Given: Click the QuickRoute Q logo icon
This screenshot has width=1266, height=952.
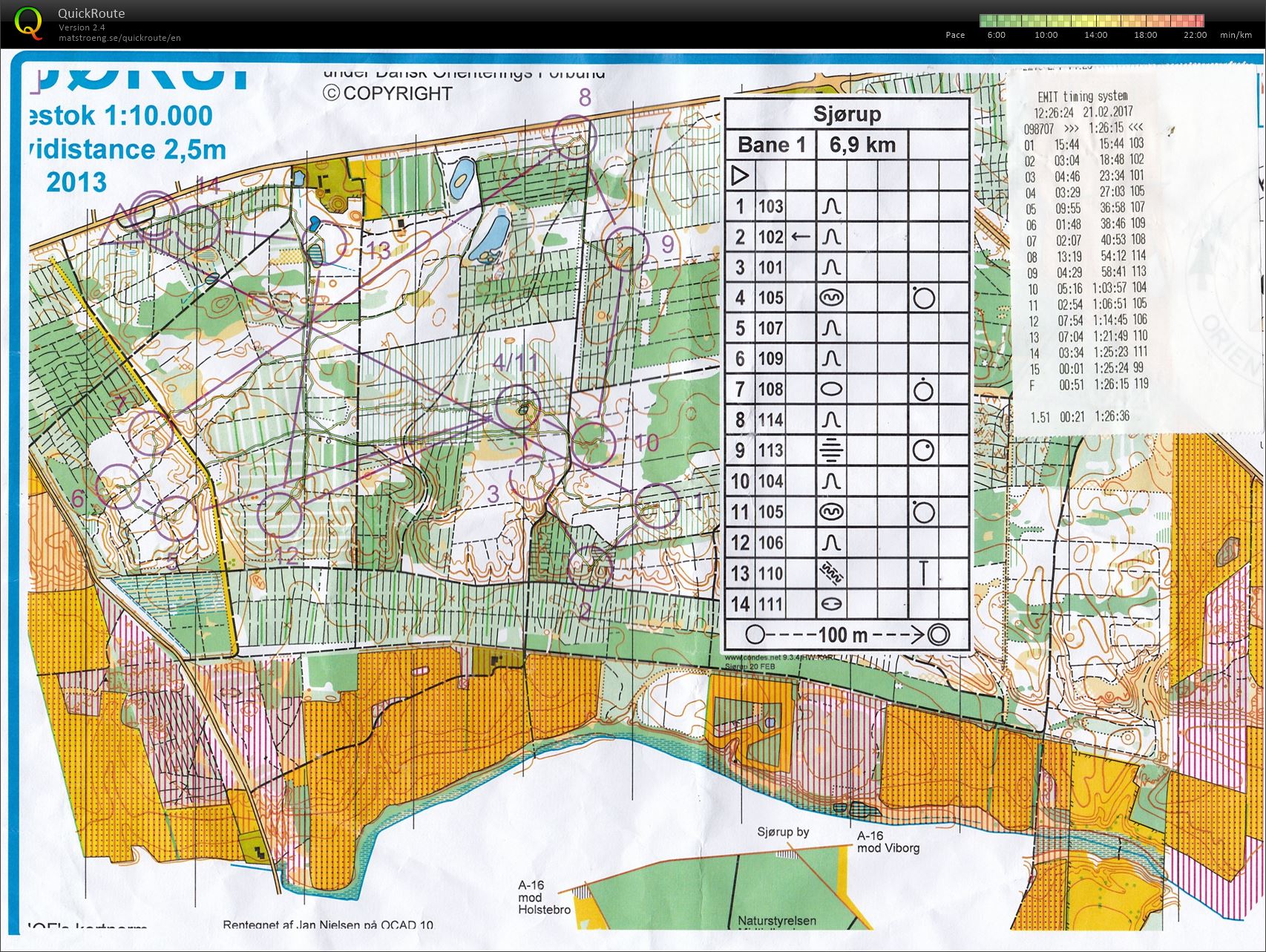Looking at the screenshot, I should tap(28, 22).
